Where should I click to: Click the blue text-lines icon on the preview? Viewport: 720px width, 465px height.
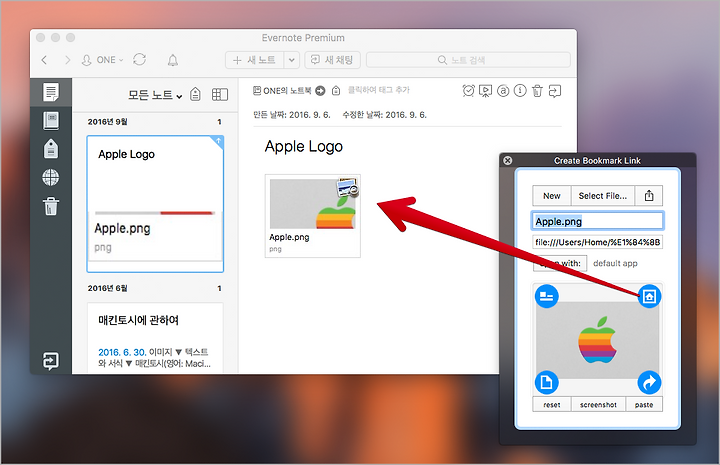(x=546, y=296)
